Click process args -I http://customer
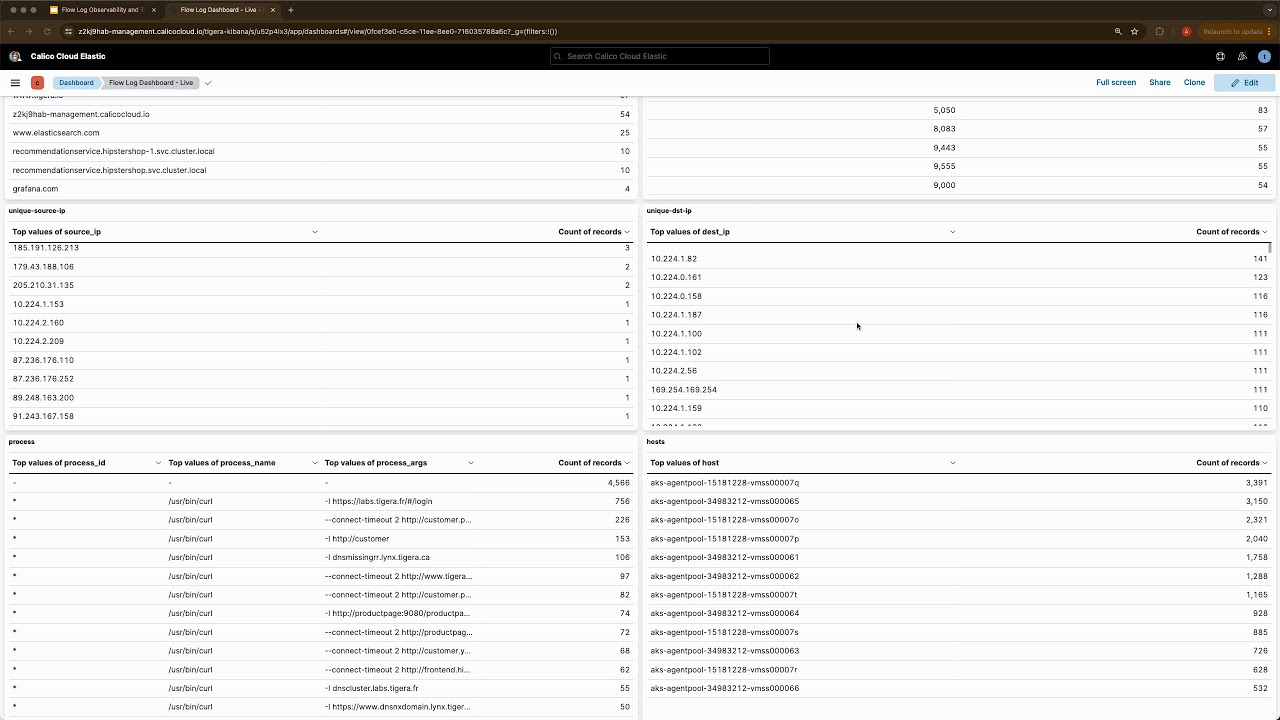This screenshot has height=720, width=1280. (x=357, y=539)
